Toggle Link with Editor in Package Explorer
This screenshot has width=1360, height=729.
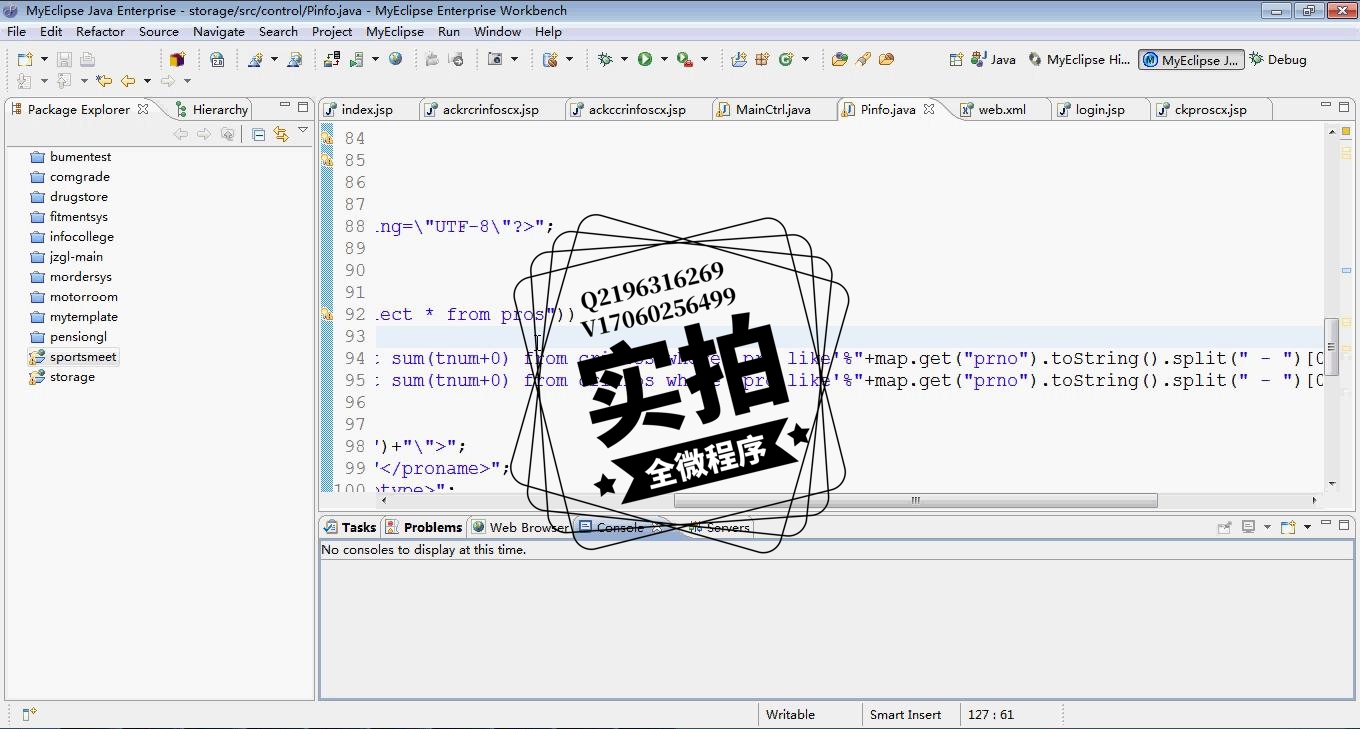[281, 134]
